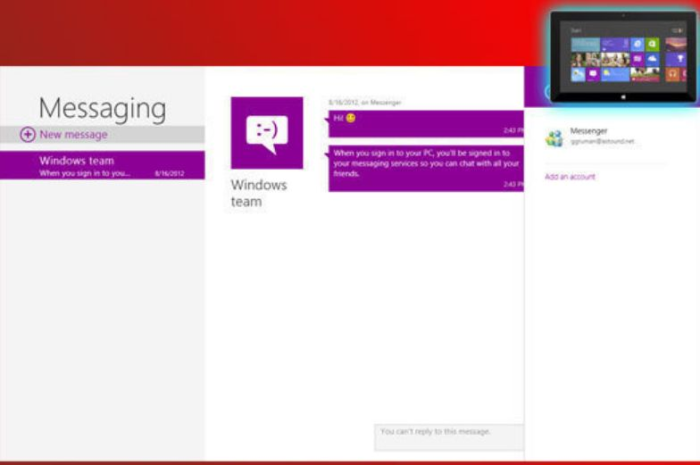This screenshot has height=465, width=700.
Task: Click the email address under Messenger
Action: pos(602,141)
